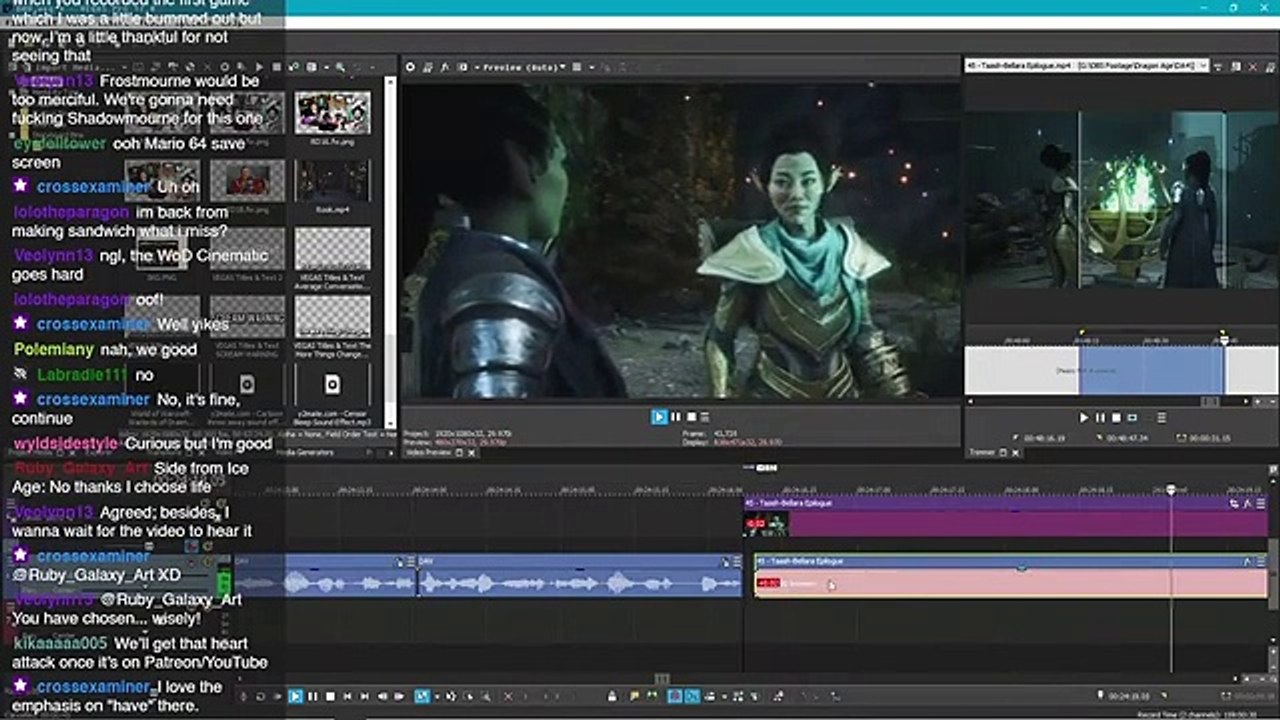Open project video properties in preview toolbar
The image size is (1280, 720).
coord(410,67)
